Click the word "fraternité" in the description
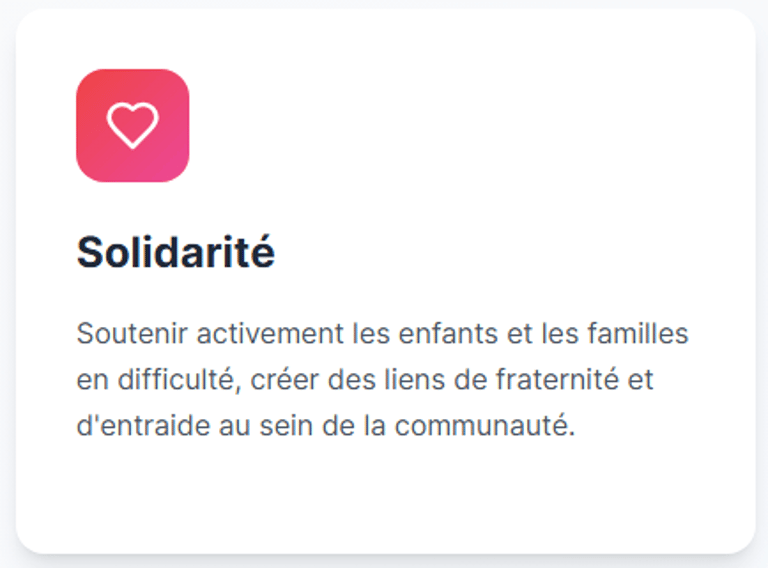Image resolution: width=768 pixels, height=568 pixels. click(568, 380)
